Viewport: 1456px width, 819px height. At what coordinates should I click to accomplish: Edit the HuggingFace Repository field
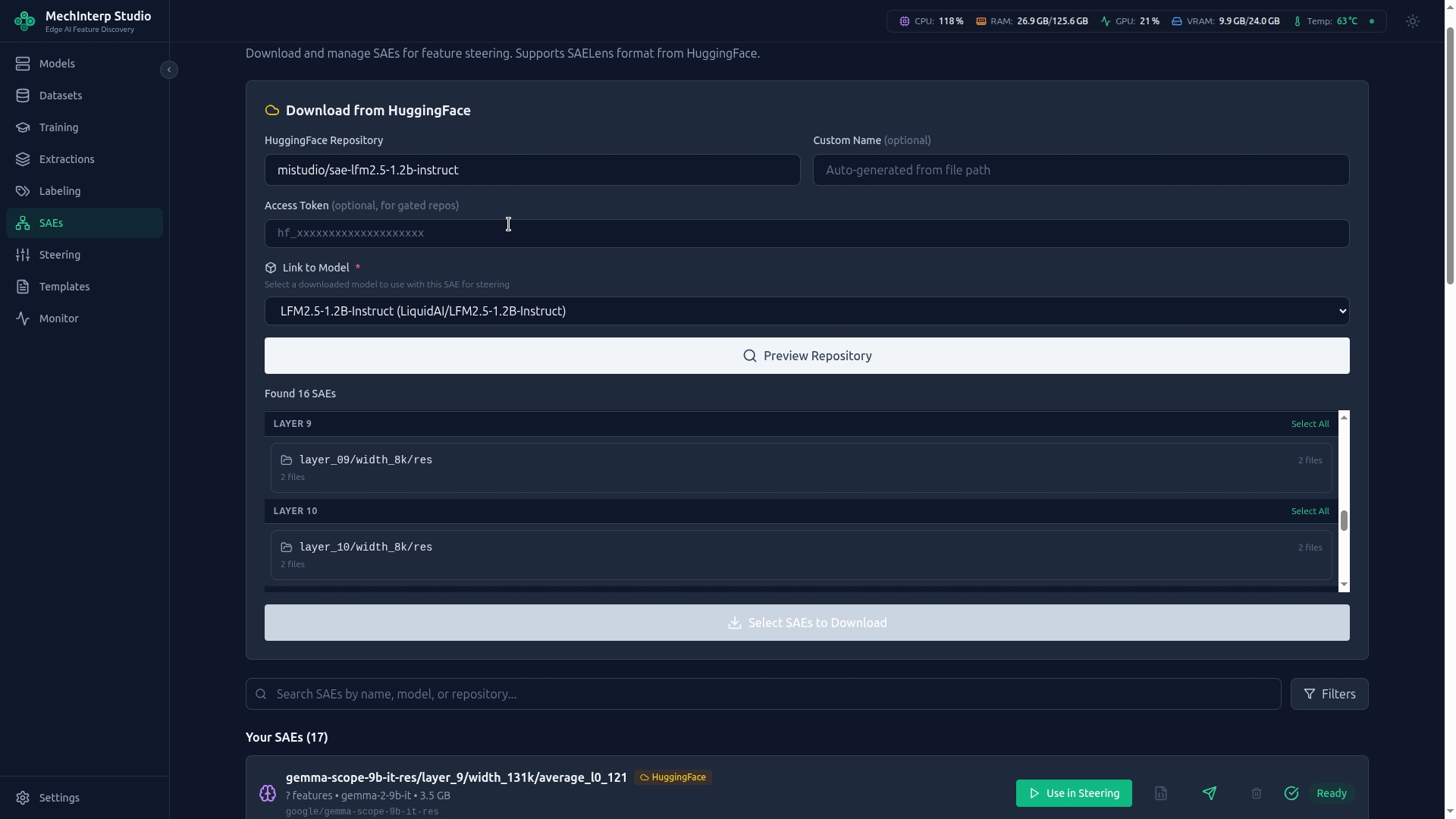(x=532, y=170)
